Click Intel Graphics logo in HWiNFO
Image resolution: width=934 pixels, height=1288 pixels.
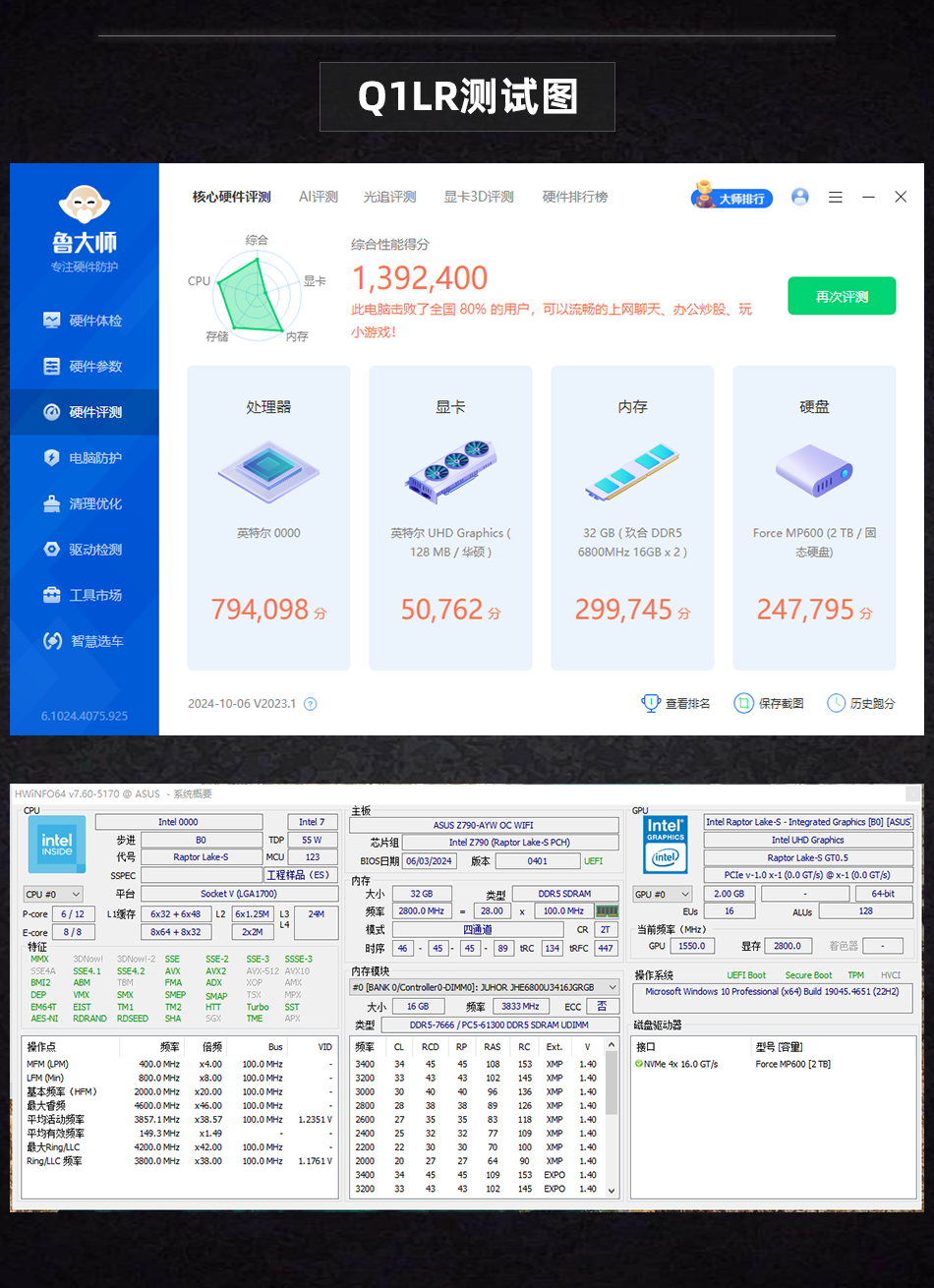[x=666, y=844]
